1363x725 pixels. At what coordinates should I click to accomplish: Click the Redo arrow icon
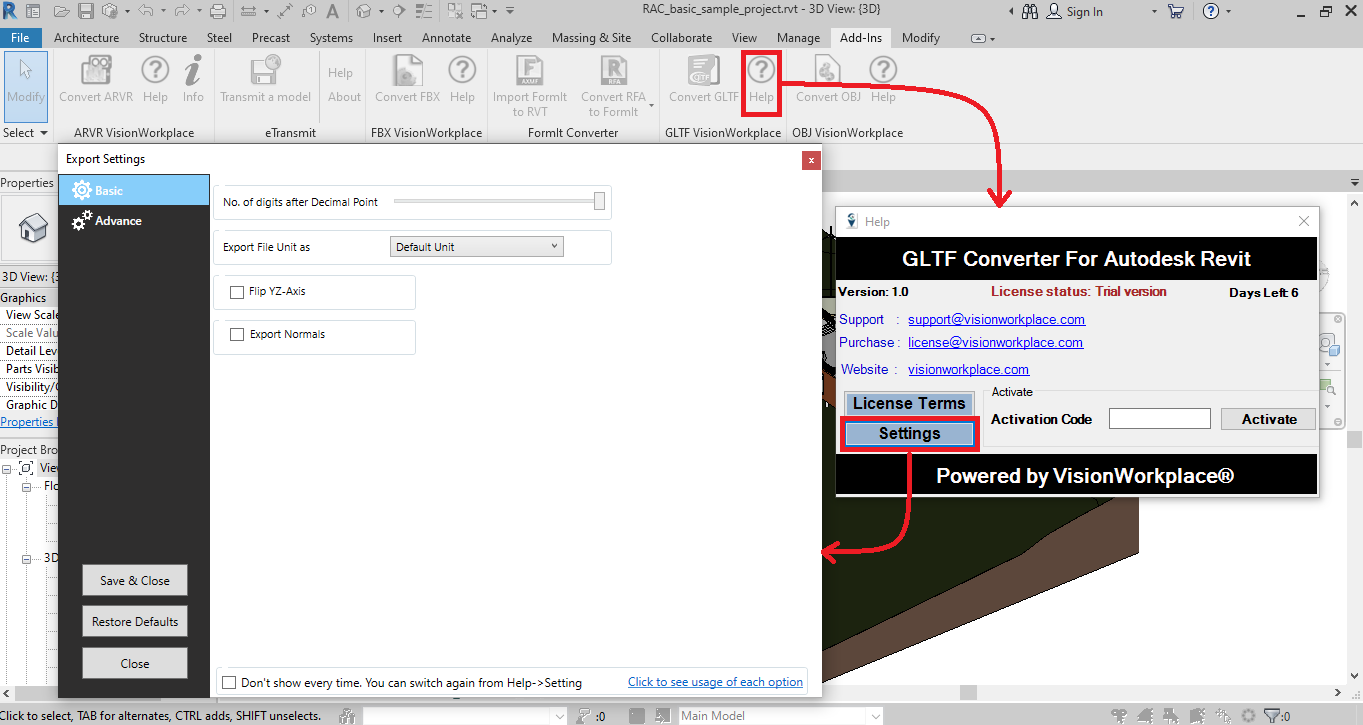(181, 12)
